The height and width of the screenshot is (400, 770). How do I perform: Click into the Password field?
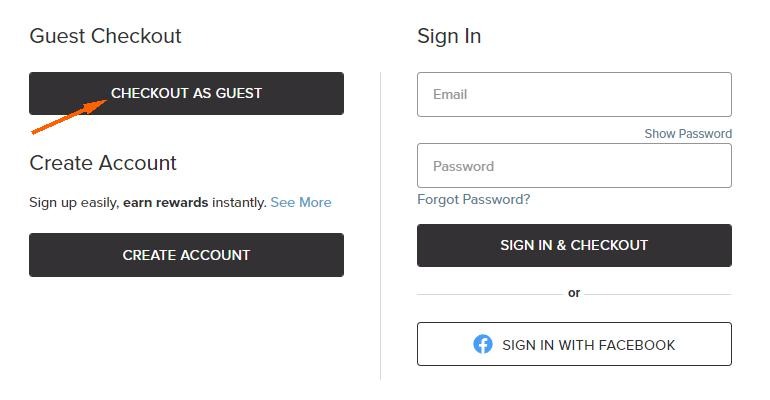(x=574, y=166)
